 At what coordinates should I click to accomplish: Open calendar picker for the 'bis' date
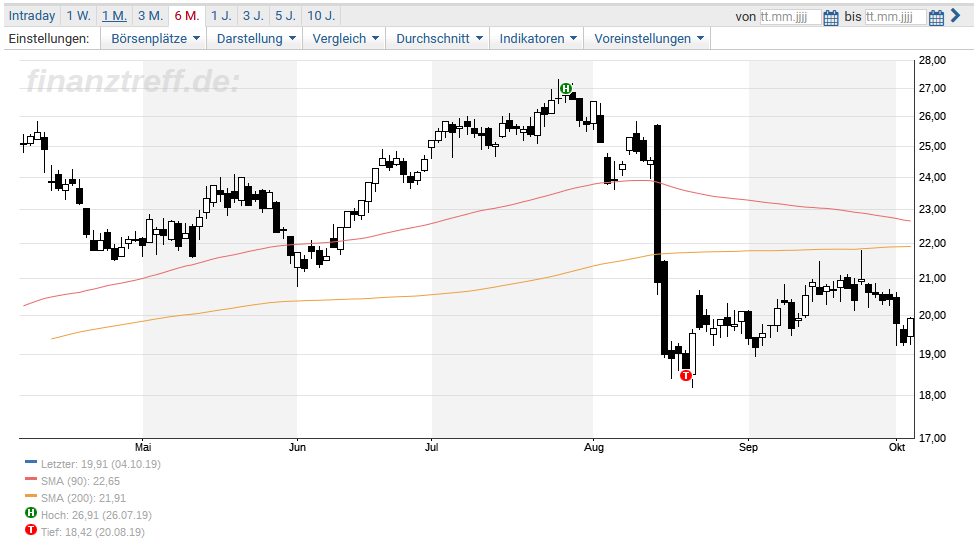[x=936, y=17]
